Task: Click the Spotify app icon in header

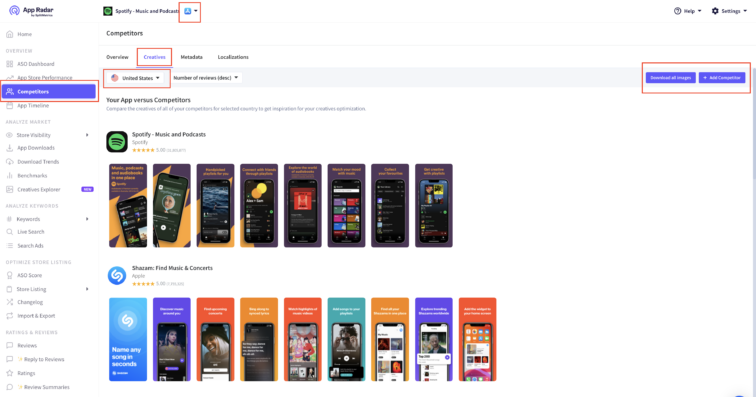Action: pyautogui.click(x=108, y=11)
